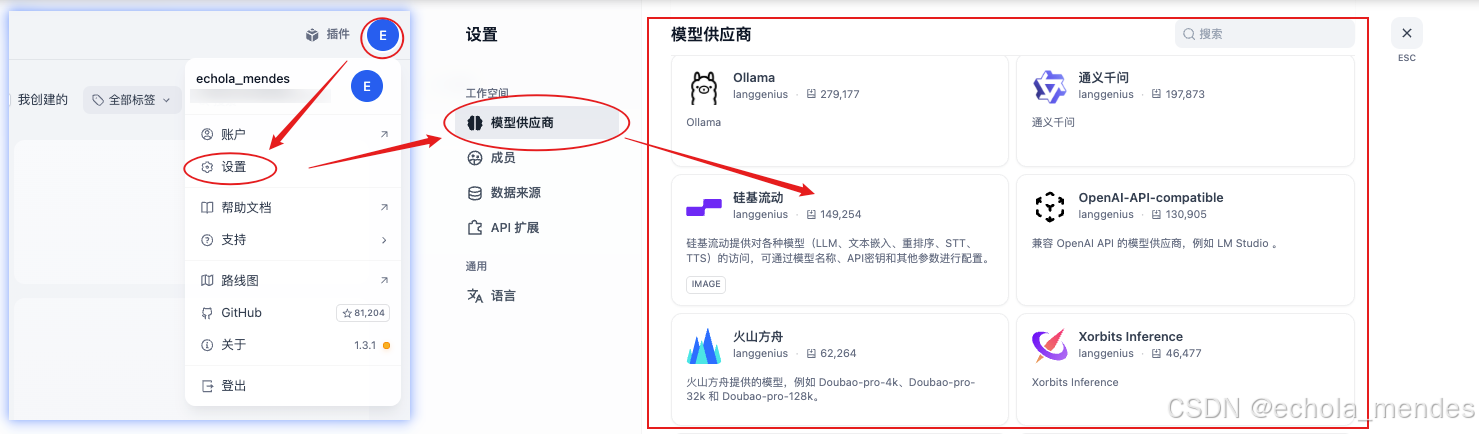Click the Xorbits Inference logo

pos(1050,346)
